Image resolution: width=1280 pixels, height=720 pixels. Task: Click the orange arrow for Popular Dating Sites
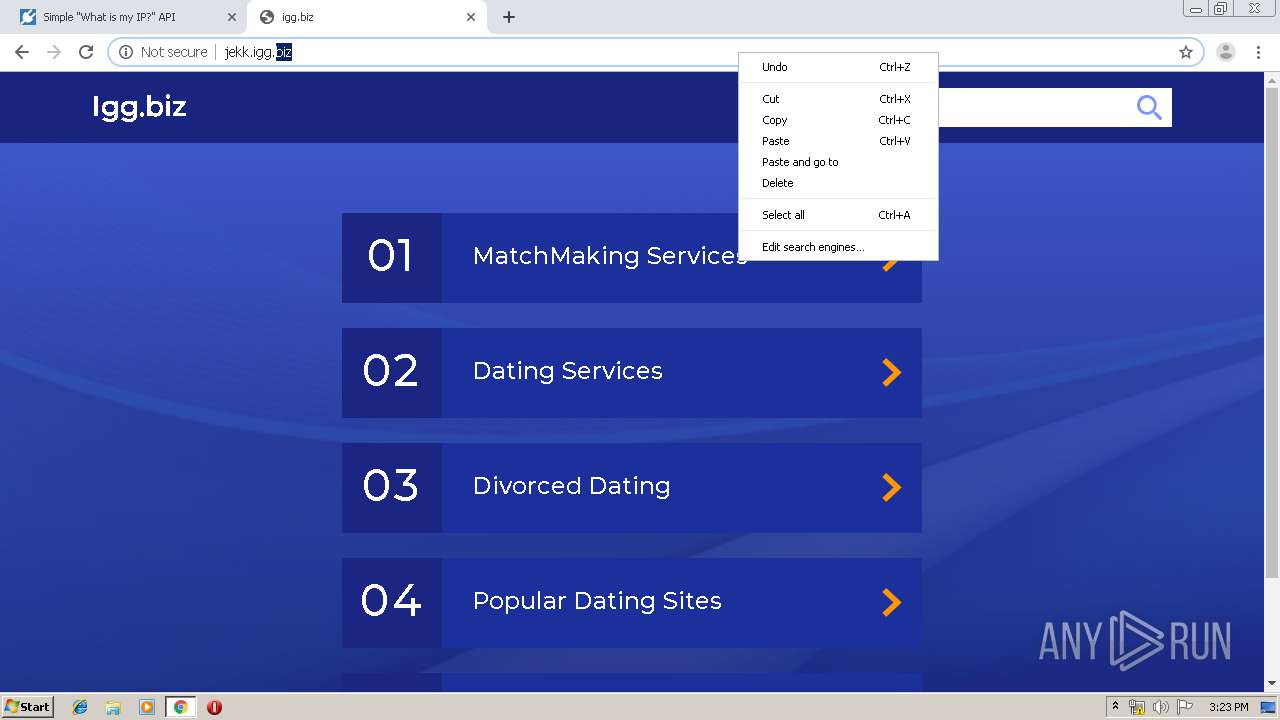(x=891, y=602)
